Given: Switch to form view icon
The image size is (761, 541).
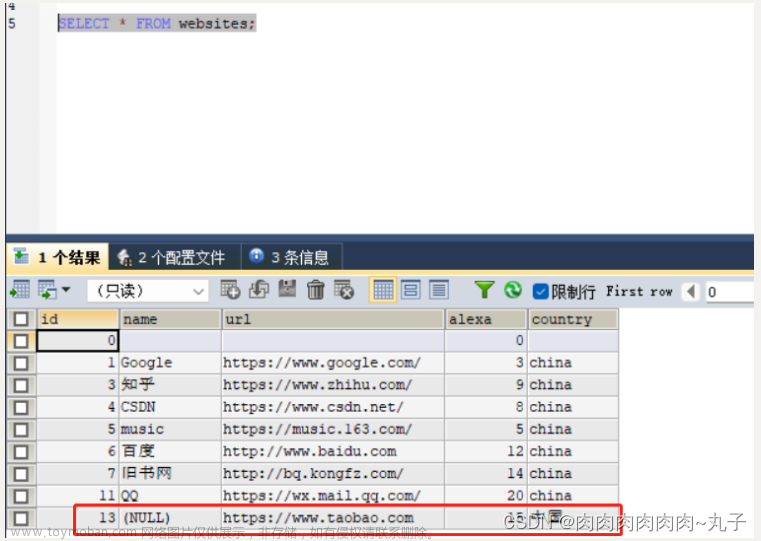Looking at the screenshot, I should (411, 290).
